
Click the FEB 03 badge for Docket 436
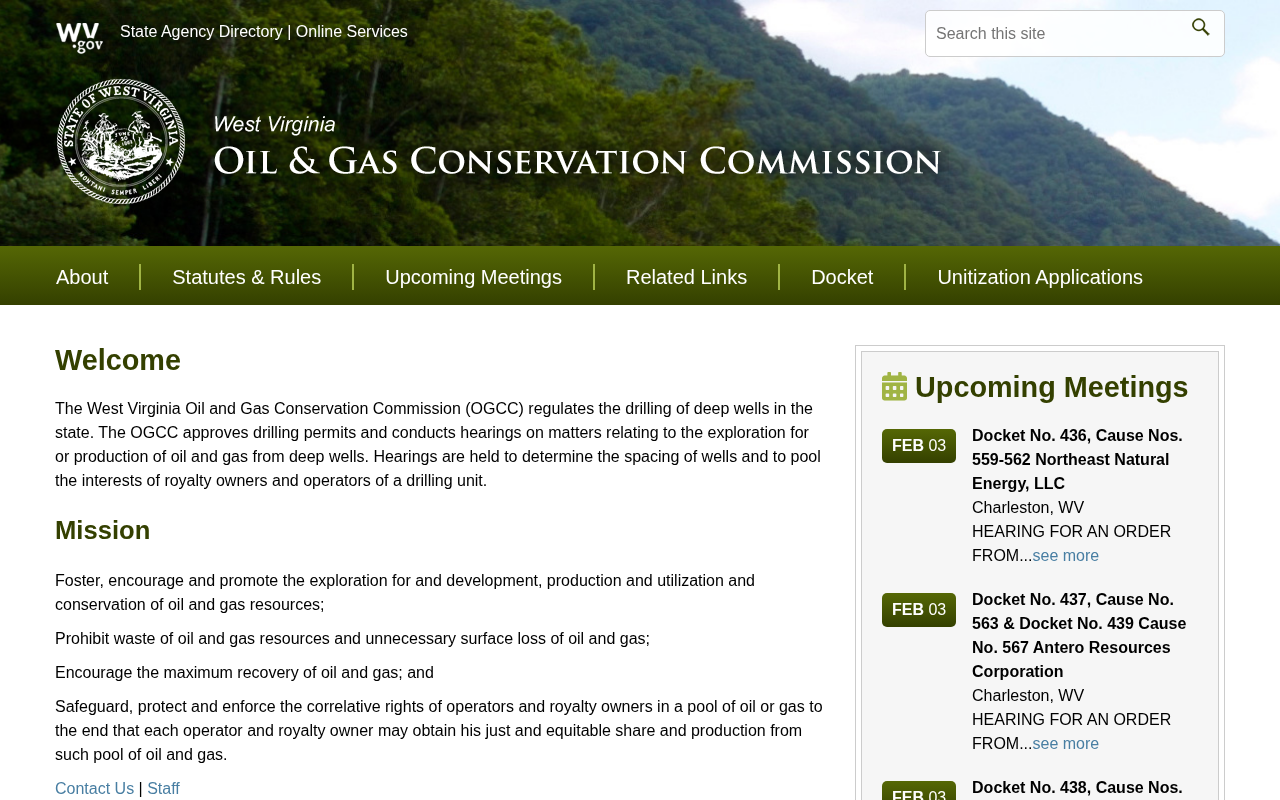tap(919, 446)
